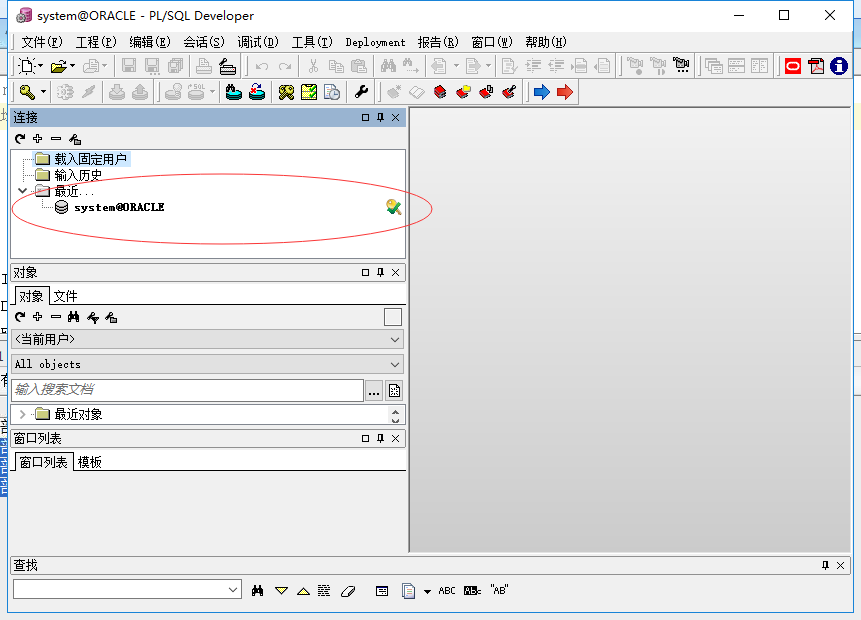
Task: Click the key icon beside system@ORACLE
Action: (394, 207)
